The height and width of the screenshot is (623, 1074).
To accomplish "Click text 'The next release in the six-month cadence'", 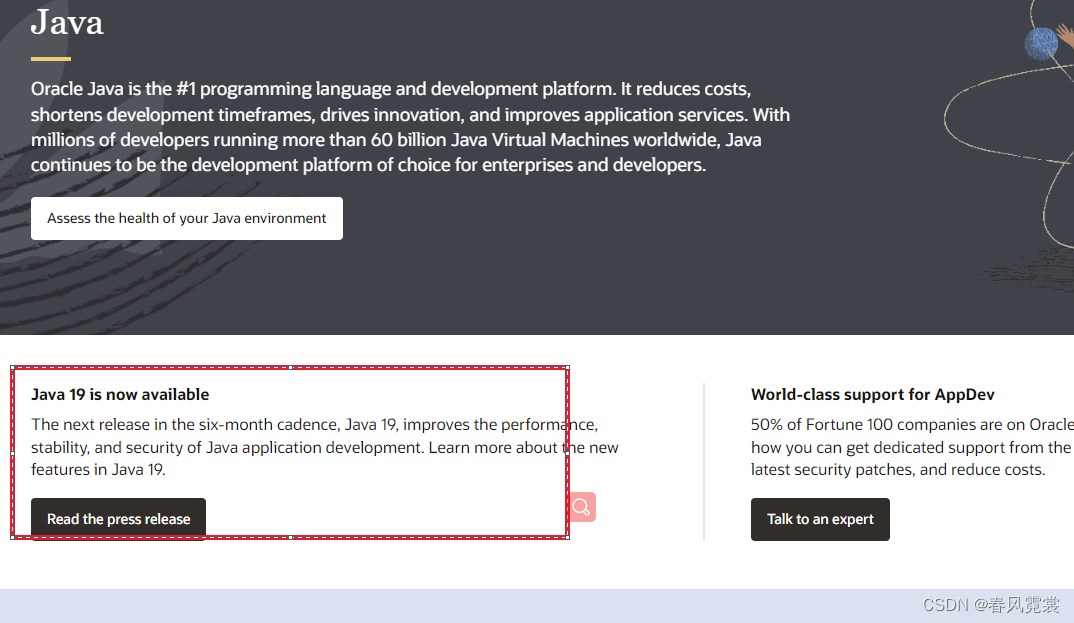I will point(185,424).
